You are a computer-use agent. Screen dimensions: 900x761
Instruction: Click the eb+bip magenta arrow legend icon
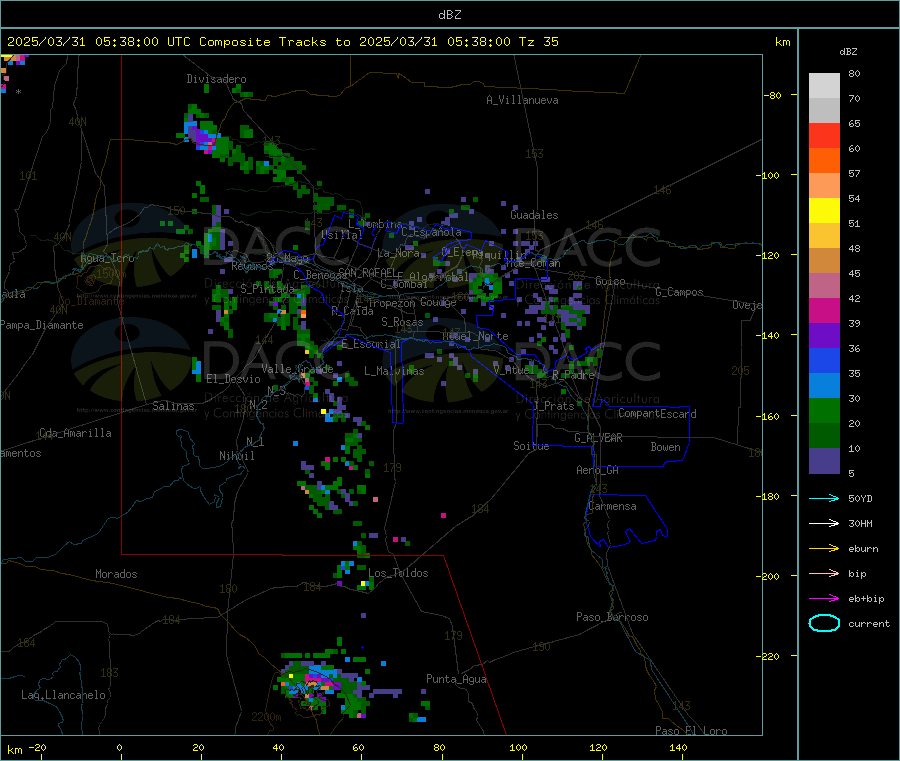pyautogui.click(x=824, y=598)
